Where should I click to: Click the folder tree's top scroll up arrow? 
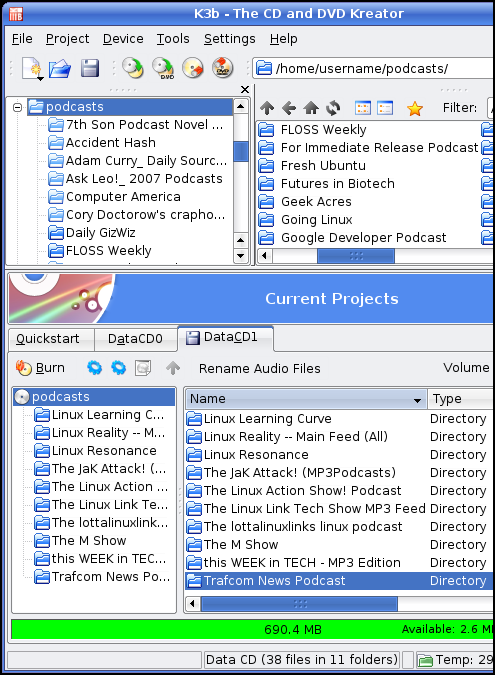tap(241, 106)
